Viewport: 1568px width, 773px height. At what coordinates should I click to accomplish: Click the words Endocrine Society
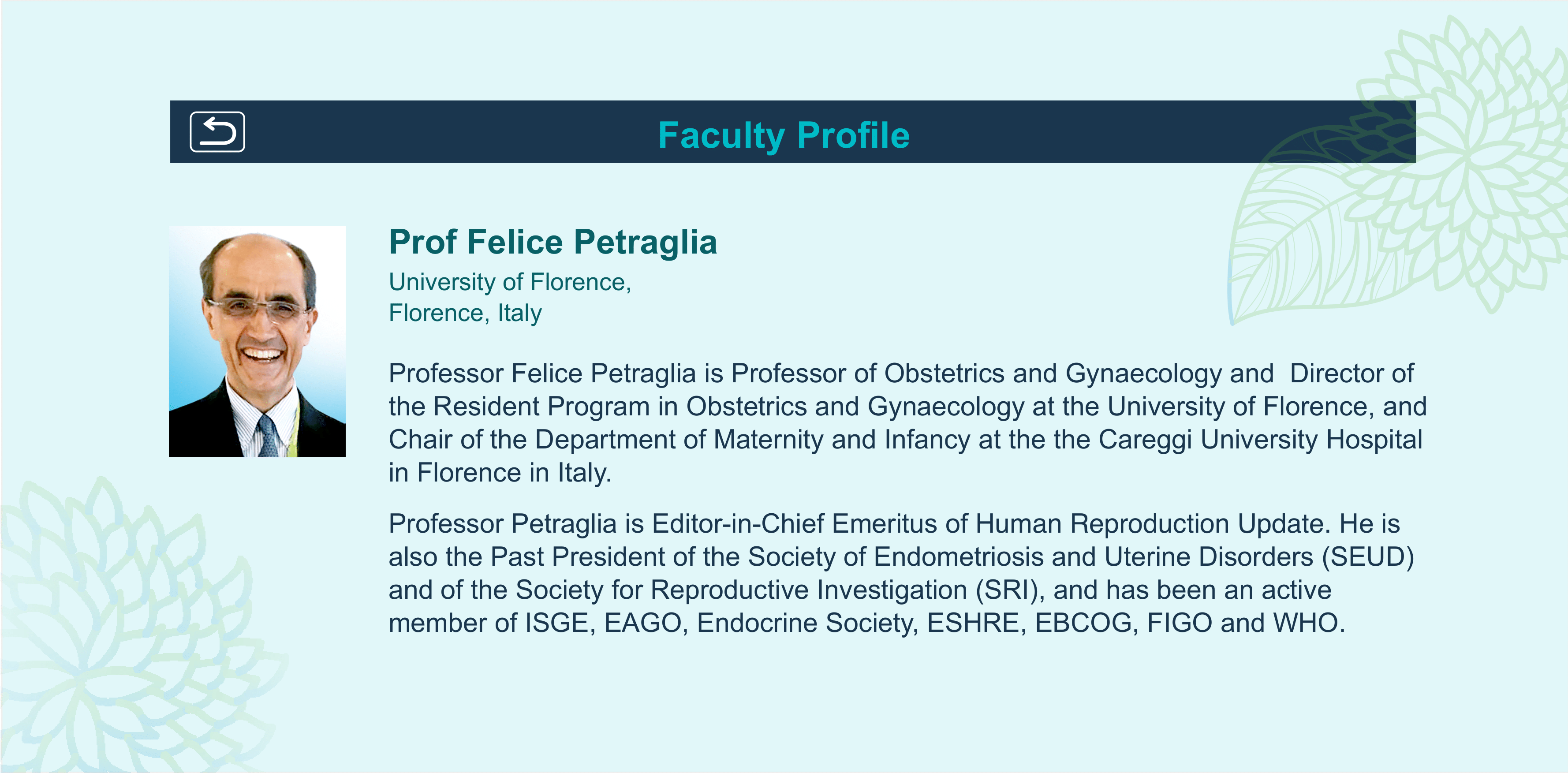[807, 623]
